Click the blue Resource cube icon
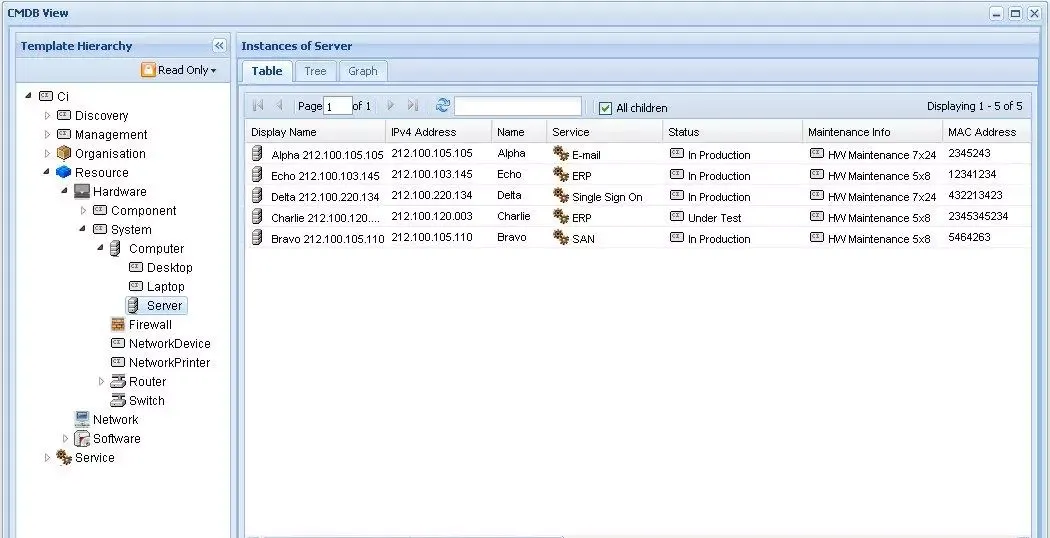Image resolution: width=1050 pixels, height=538 pixels. (64, 172)
